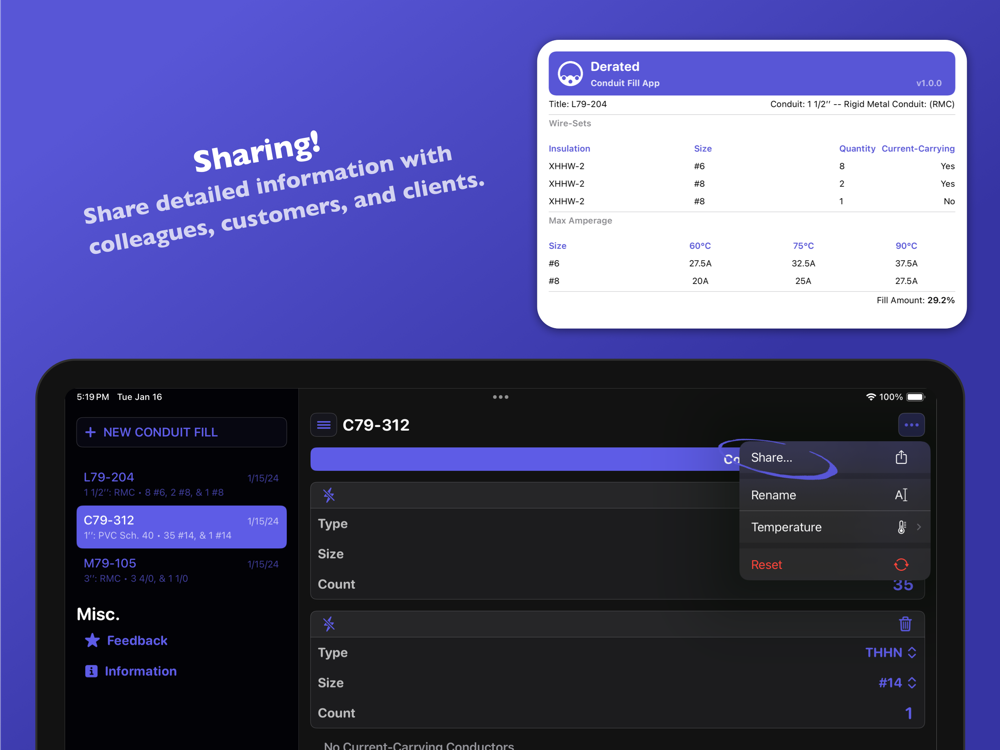Viewport: 1000px width, 750px height.
Task: Edit the Count value 35
Action: 903,584
